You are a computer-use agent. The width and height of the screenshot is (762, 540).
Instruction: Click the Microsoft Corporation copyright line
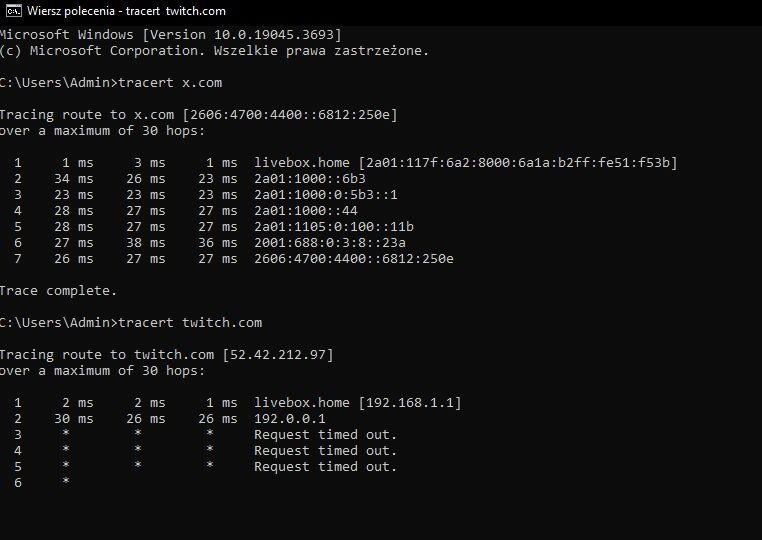point(214,50)
